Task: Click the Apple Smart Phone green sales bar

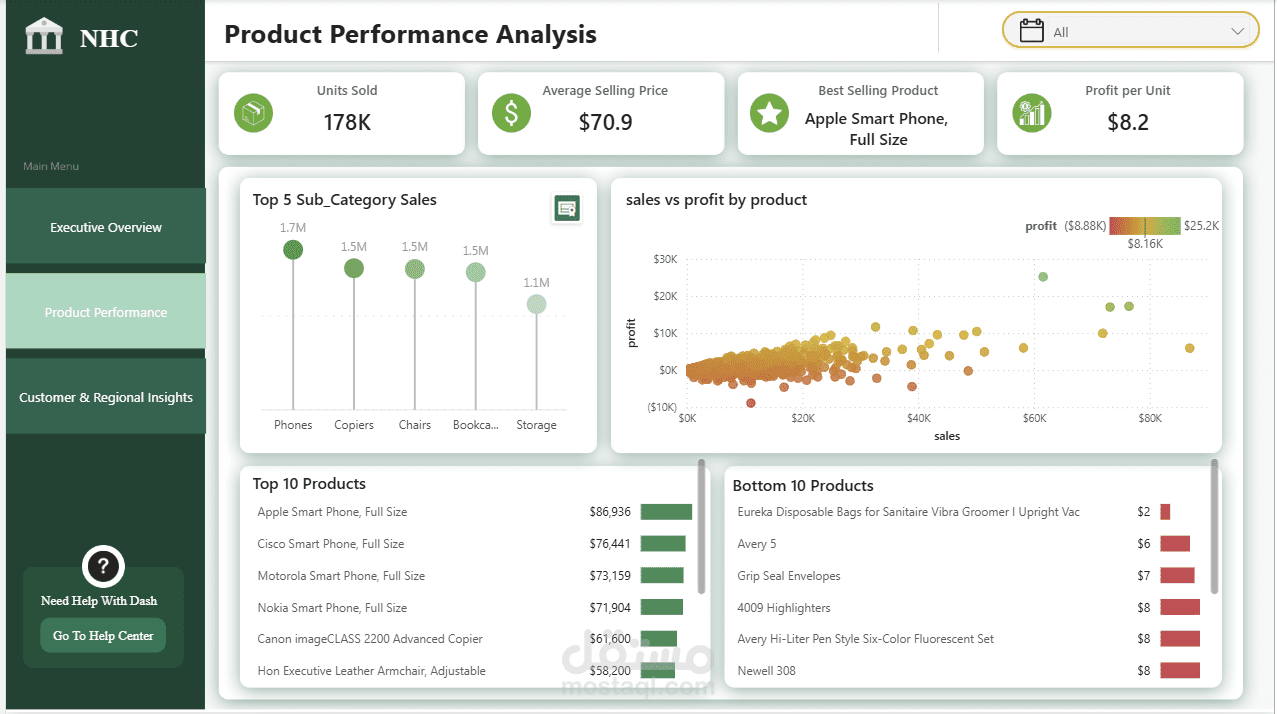Action: click(666, 512)
